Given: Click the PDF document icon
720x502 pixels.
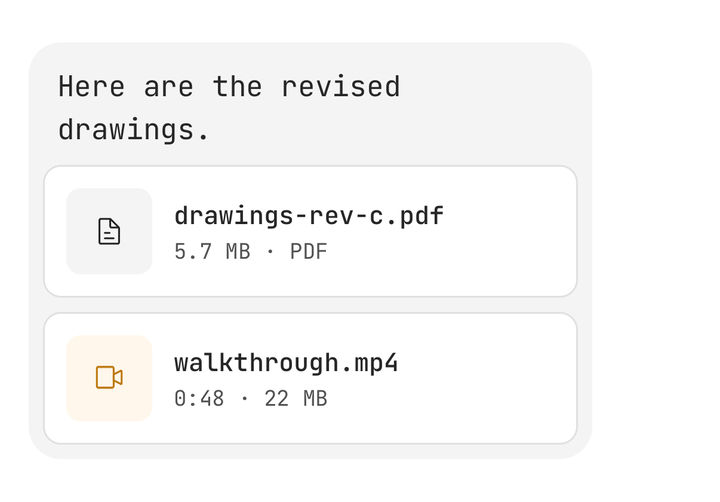Looking at the screenshot, I should tap(109, 231).
